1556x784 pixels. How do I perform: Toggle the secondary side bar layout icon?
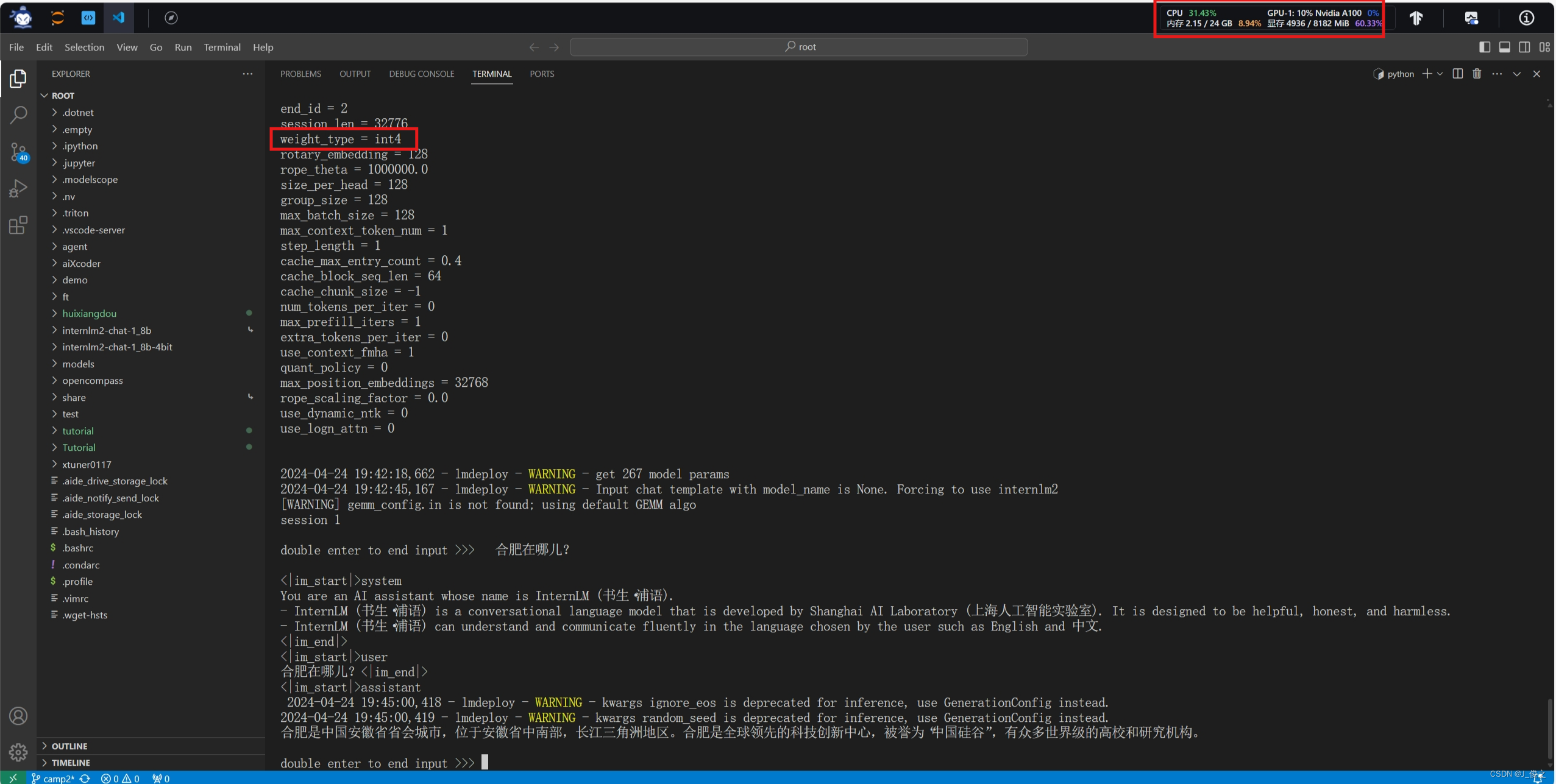[x=1524, y=47]
